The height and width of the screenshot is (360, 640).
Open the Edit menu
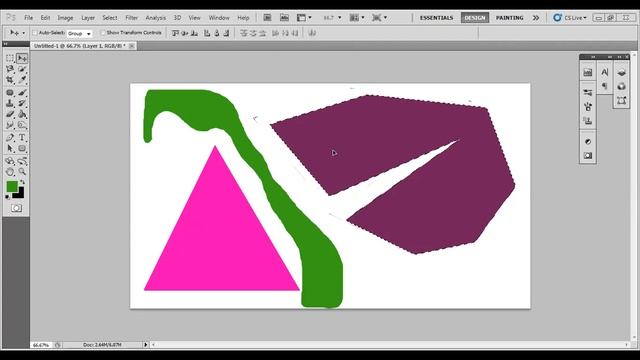click(x=45, y=18)
